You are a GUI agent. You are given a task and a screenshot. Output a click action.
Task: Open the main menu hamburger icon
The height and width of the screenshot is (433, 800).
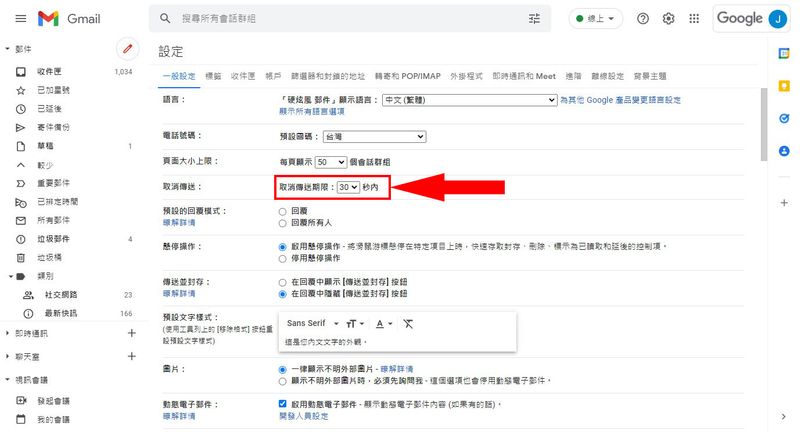tap(21, 19)
